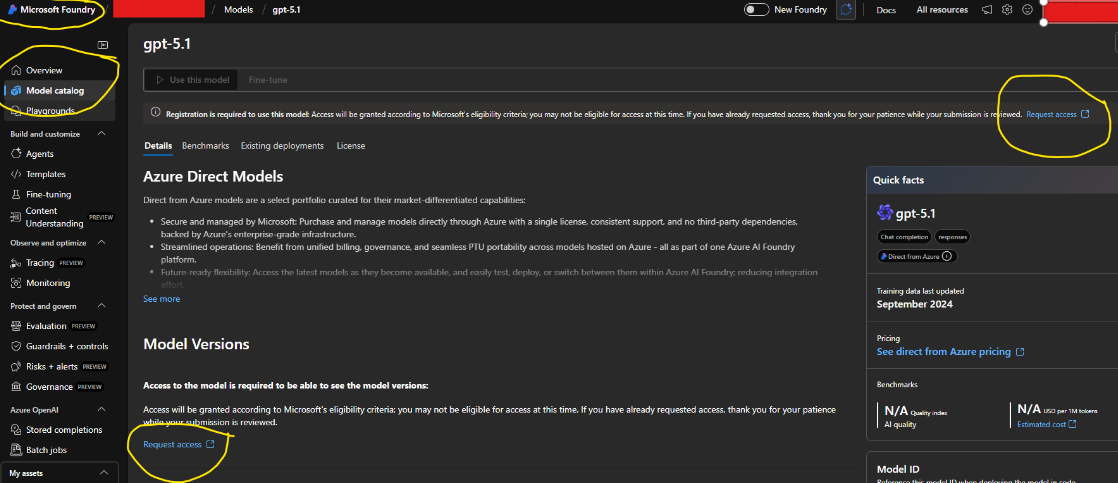Viewport: 1118px width, 483px height.
Task: Collapse the Protect and govern section
Action: [101, 306]
